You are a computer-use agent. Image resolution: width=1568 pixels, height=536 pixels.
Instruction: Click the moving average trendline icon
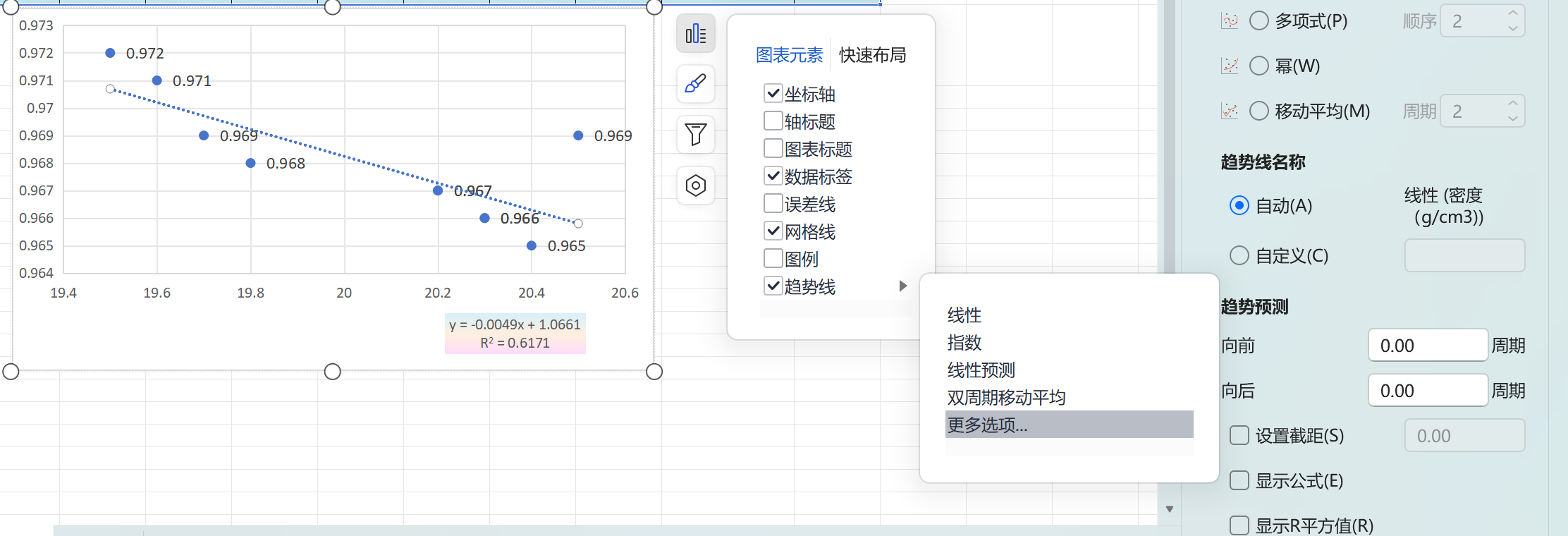click(x=1230, y=111)
